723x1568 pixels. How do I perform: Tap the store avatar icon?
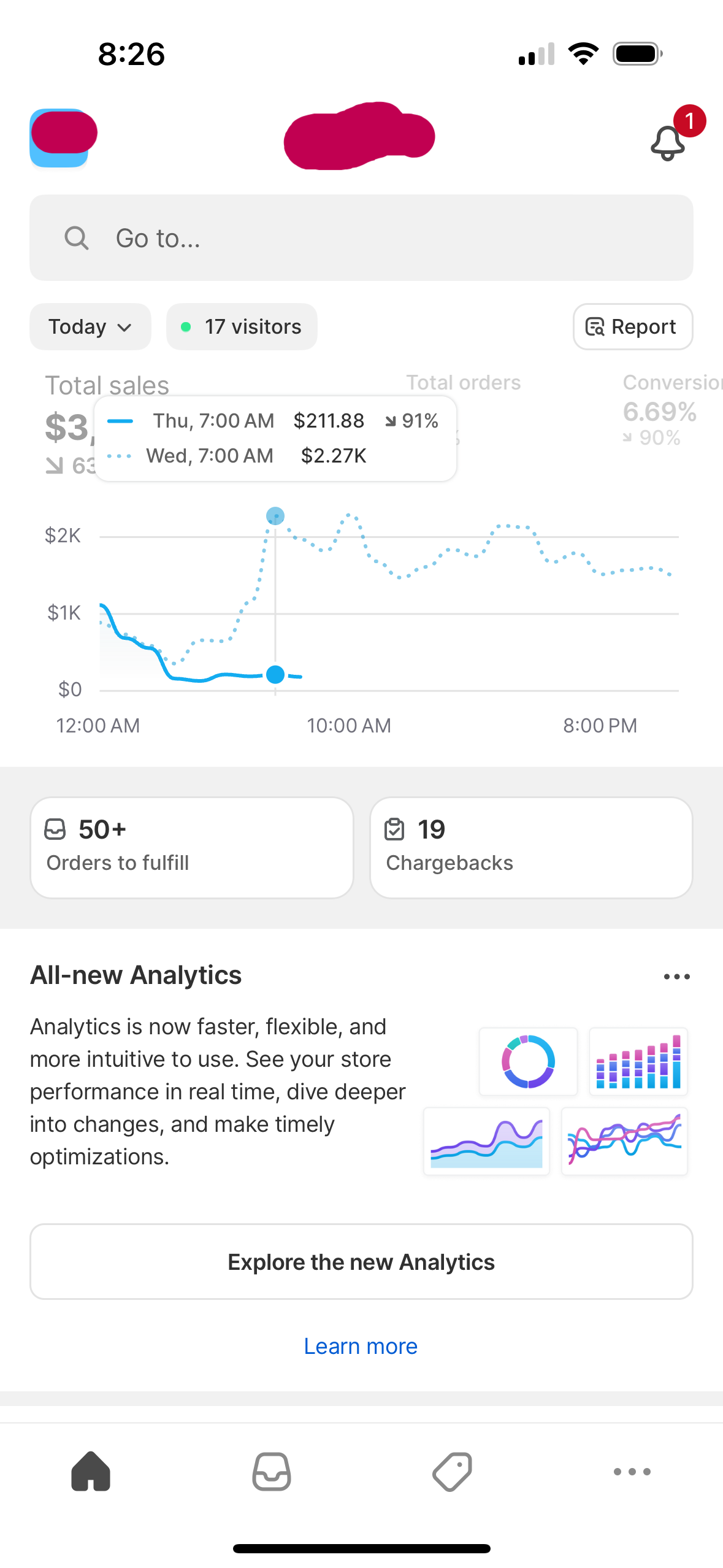point(61,138)
